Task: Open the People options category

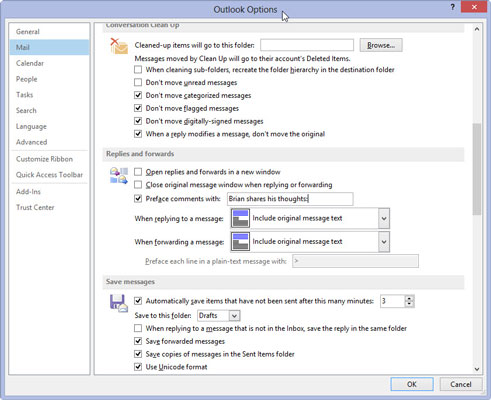Action: (49, 79)
